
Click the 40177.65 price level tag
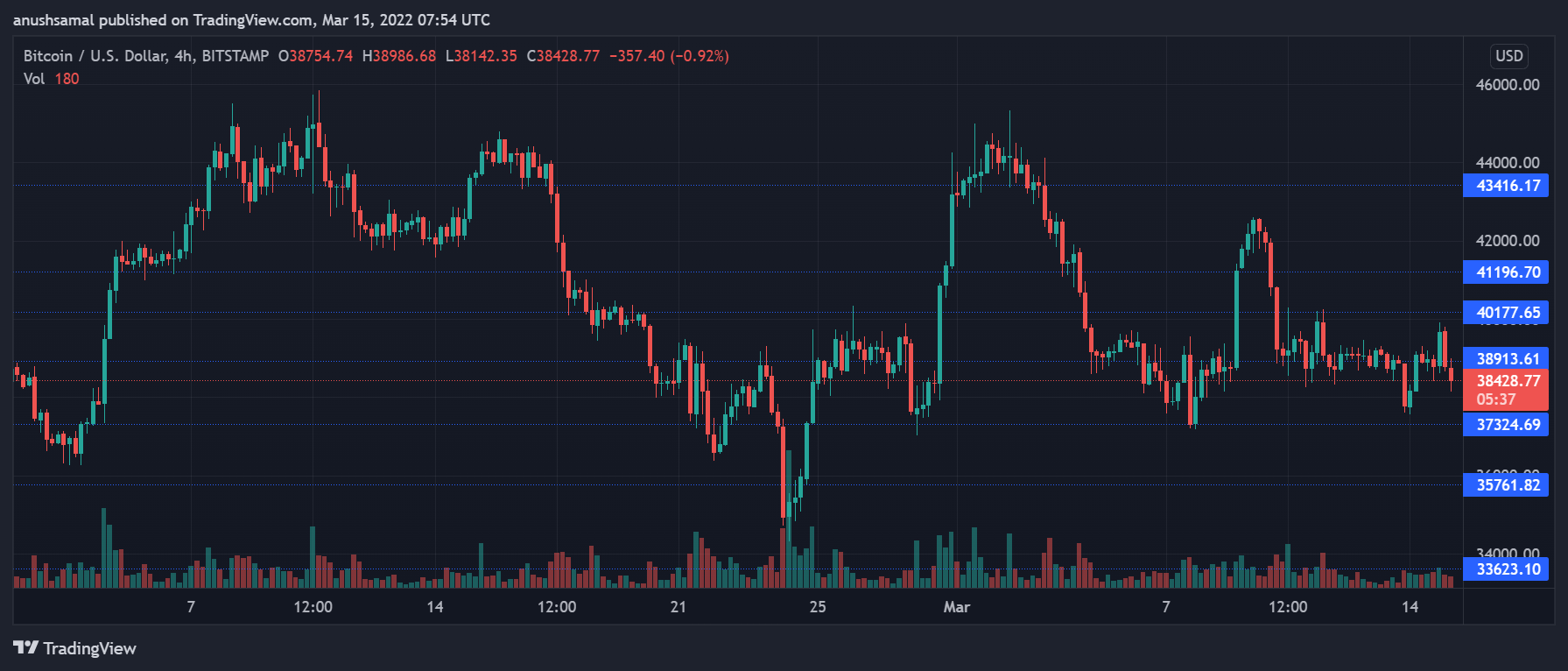click(1506, 313)
